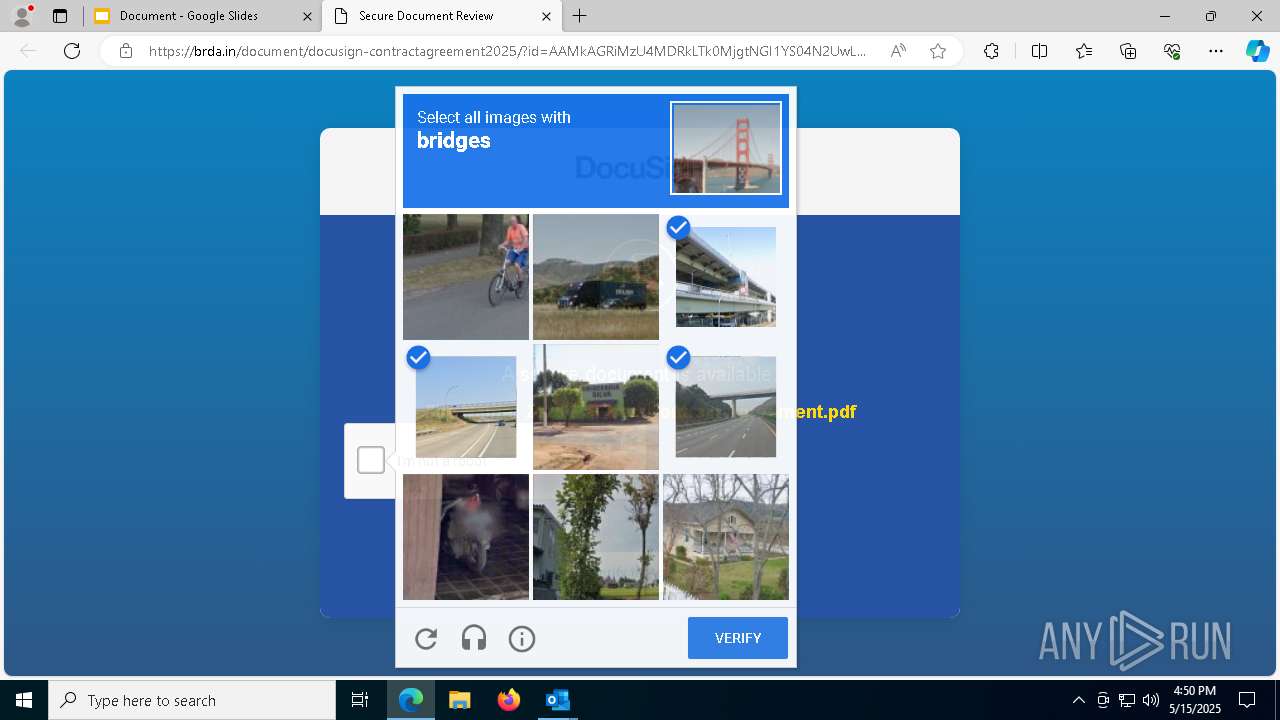This screenshot has height=720, width=1280.
Task: Deselect the overpass above road tile
Action: [x=466, y=407]
